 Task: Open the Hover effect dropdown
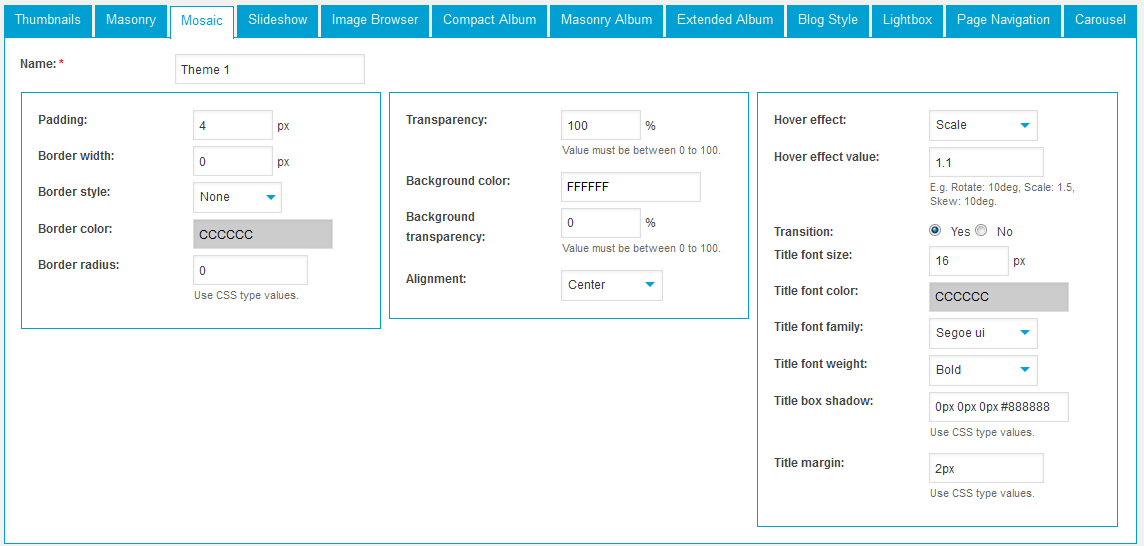click(x=983, y=125)
